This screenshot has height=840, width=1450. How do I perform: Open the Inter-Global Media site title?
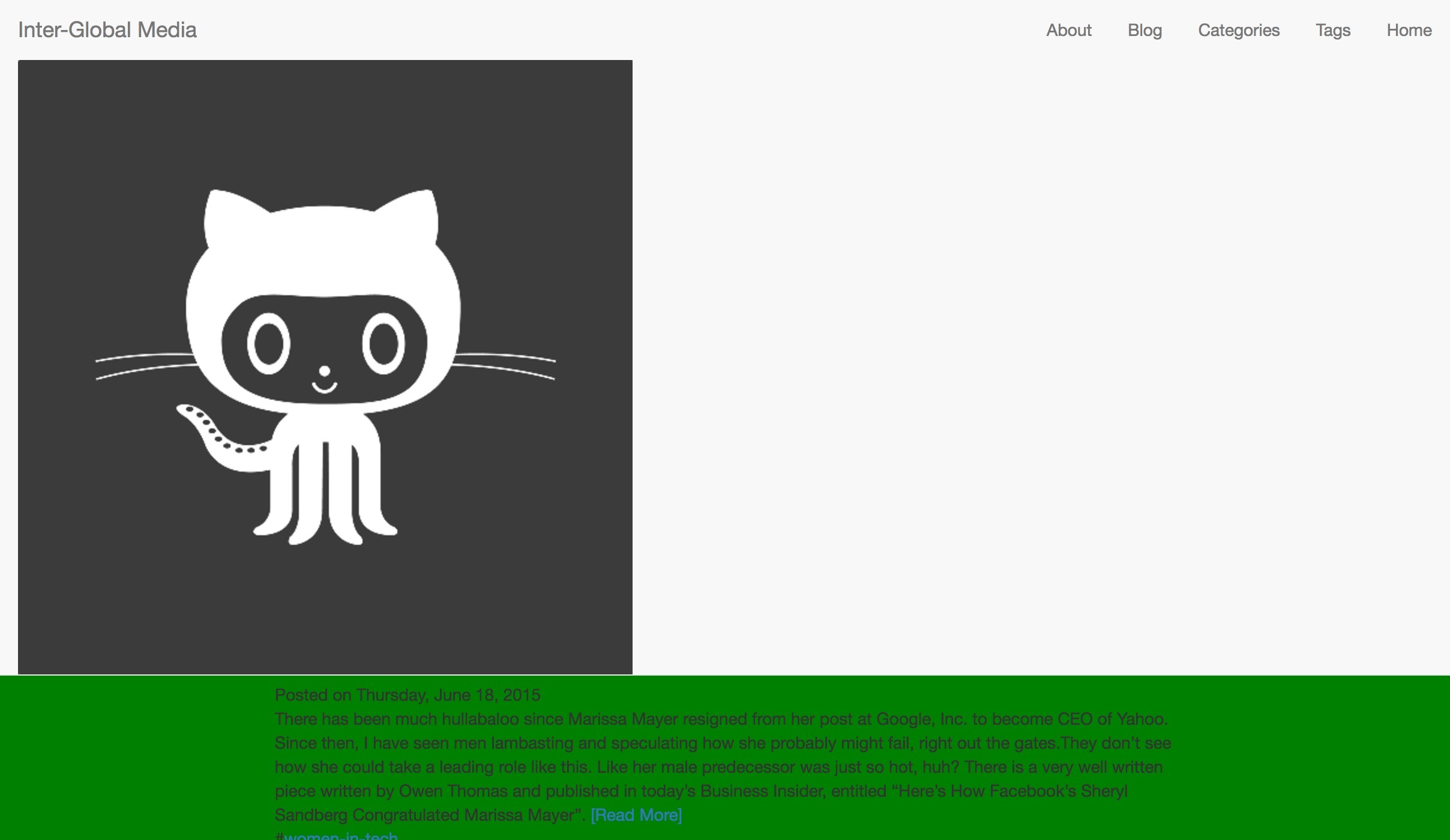coord(107,30)
